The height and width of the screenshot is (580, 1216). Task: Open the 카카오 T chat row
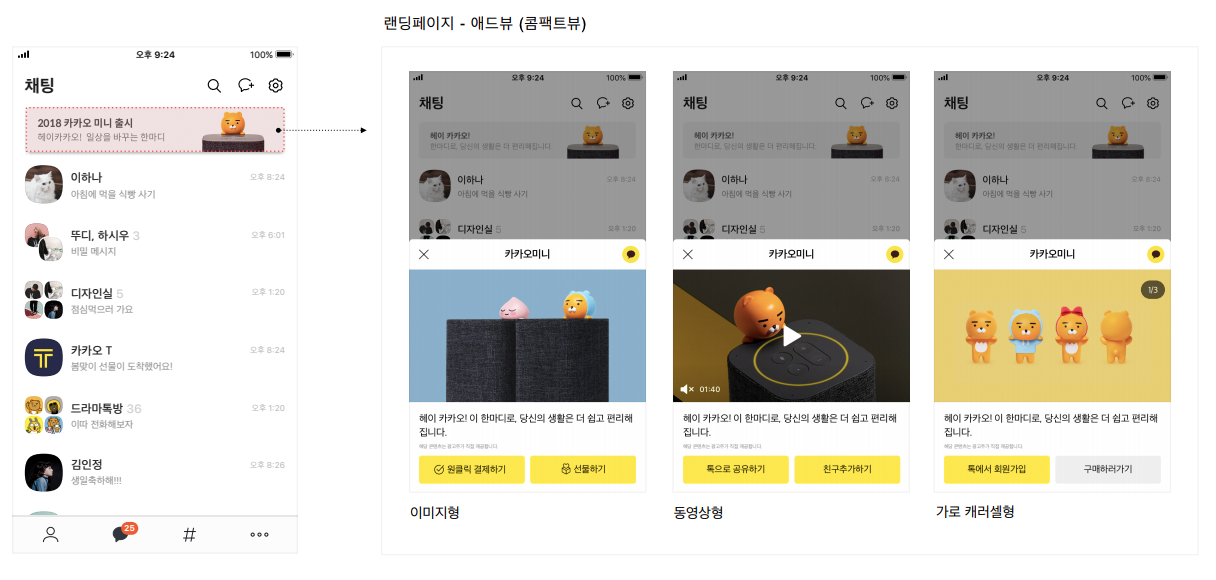click(155, 358)
